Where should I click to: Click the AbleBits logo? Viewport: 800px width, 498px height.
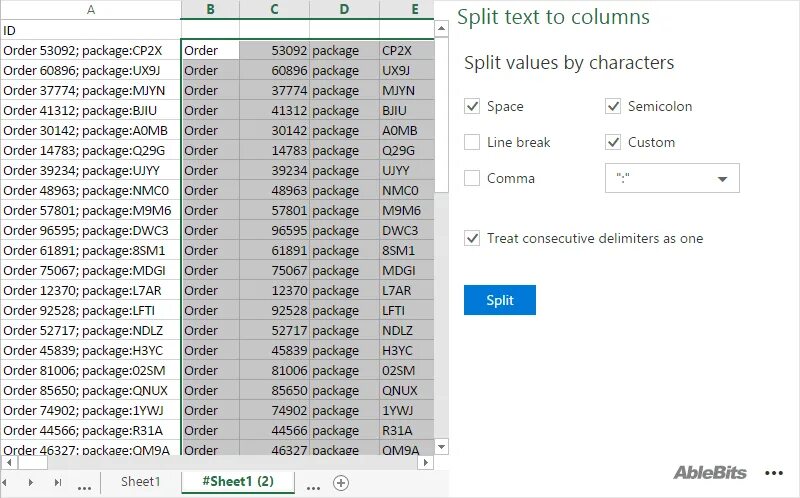coord(708,473)
